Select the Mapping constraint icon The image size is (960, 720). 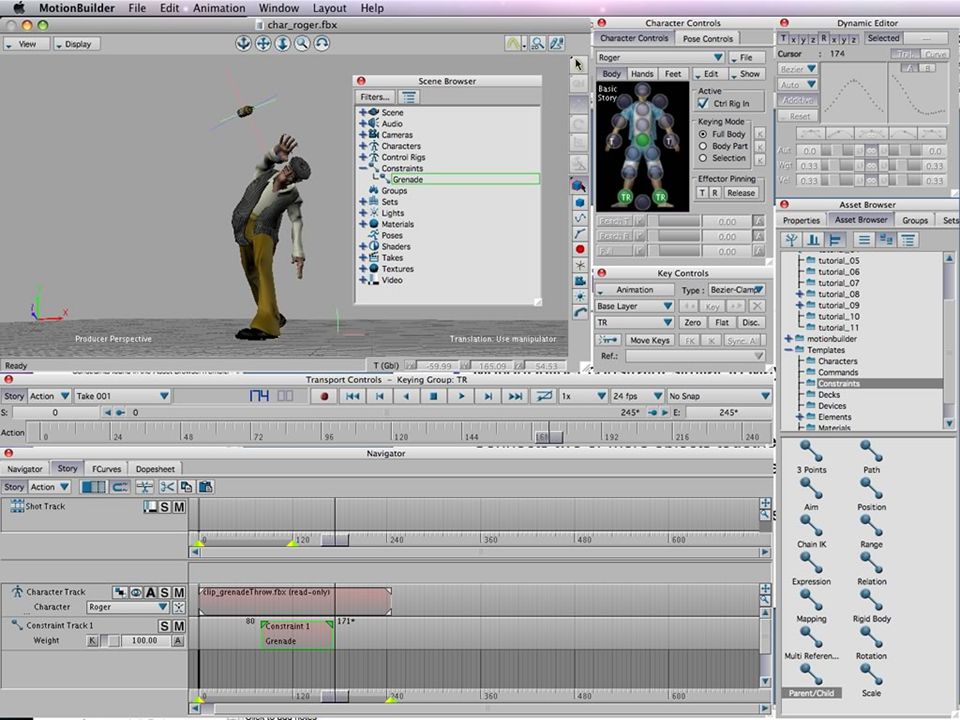coord(811,600)
